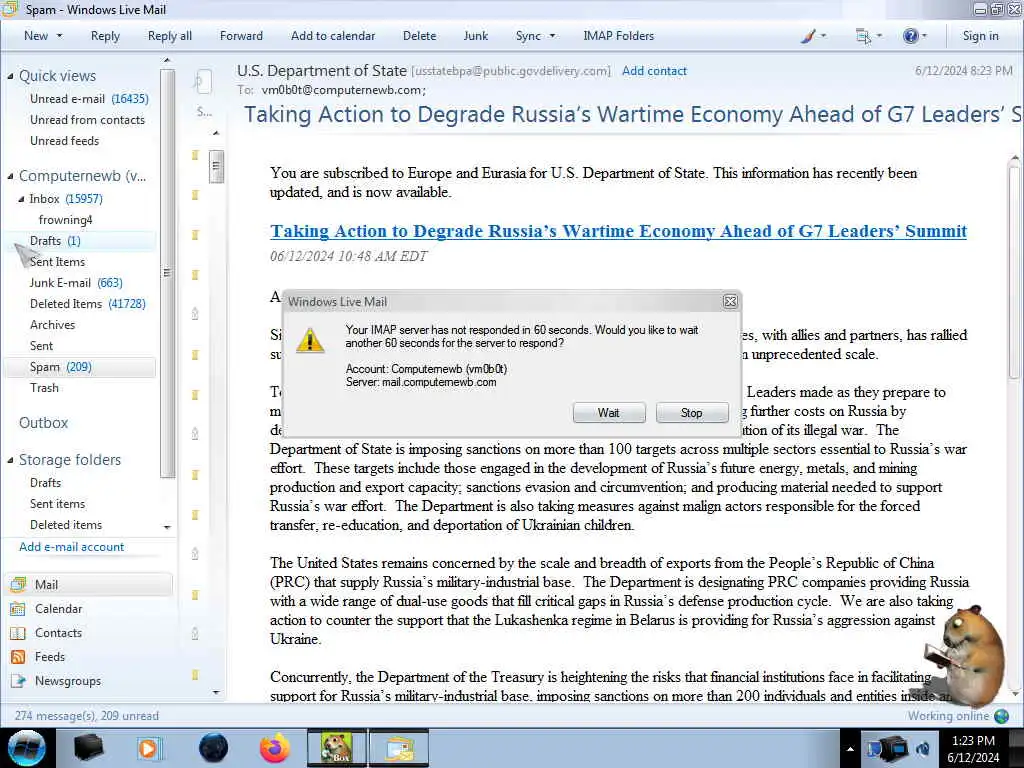Open the blue Help question mark icon
1024x768 pixels.
[910, 36]
